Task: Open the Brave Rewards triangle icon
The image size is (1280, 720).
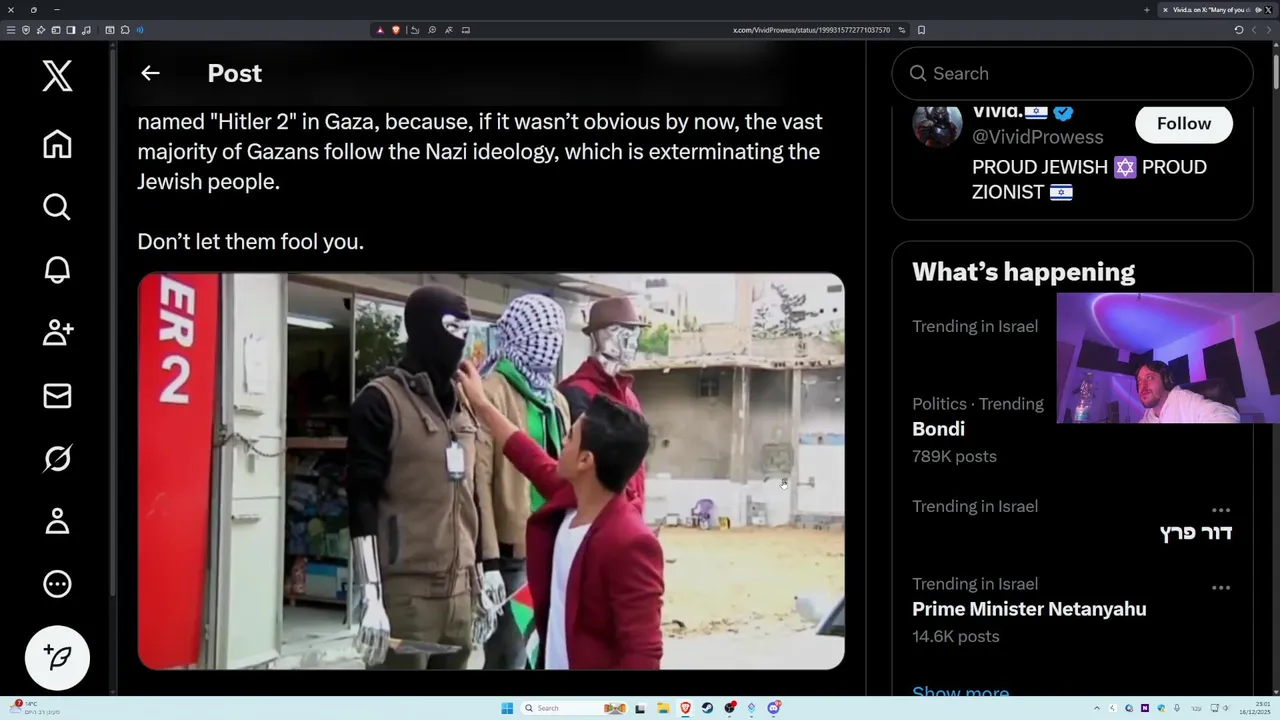Action: 380,30
